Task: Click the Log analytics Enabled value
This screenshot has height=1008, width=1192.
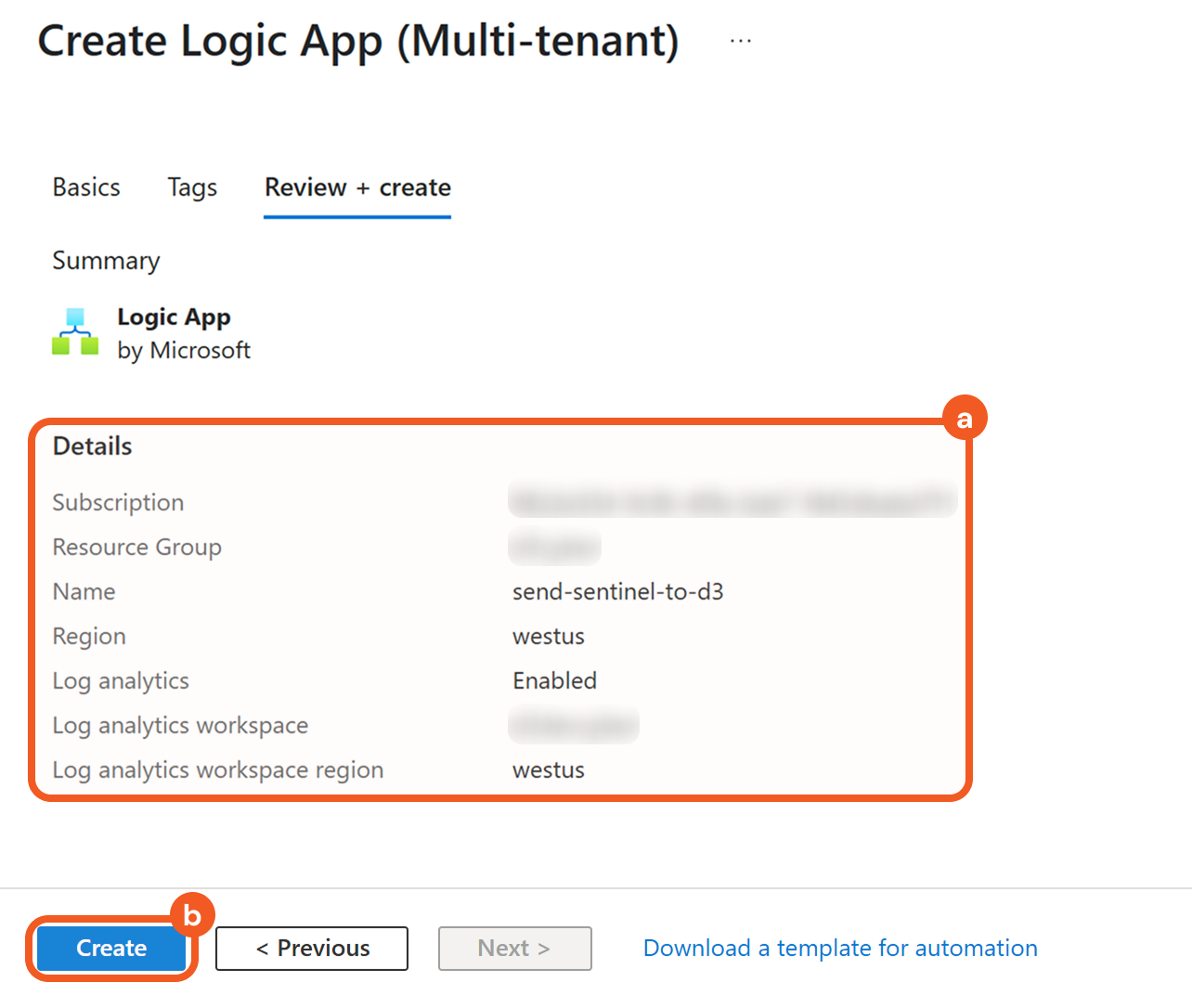Action: (554, 681)
